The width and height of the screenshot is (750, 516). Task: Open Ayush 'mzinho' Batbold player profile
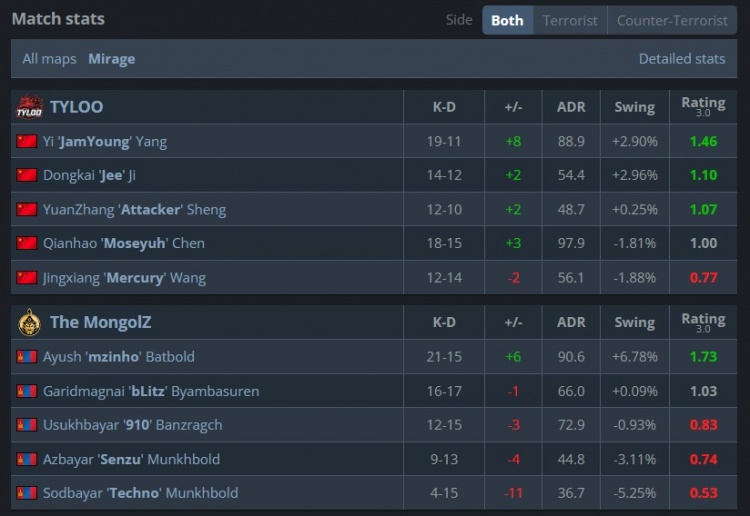point(118,357)
